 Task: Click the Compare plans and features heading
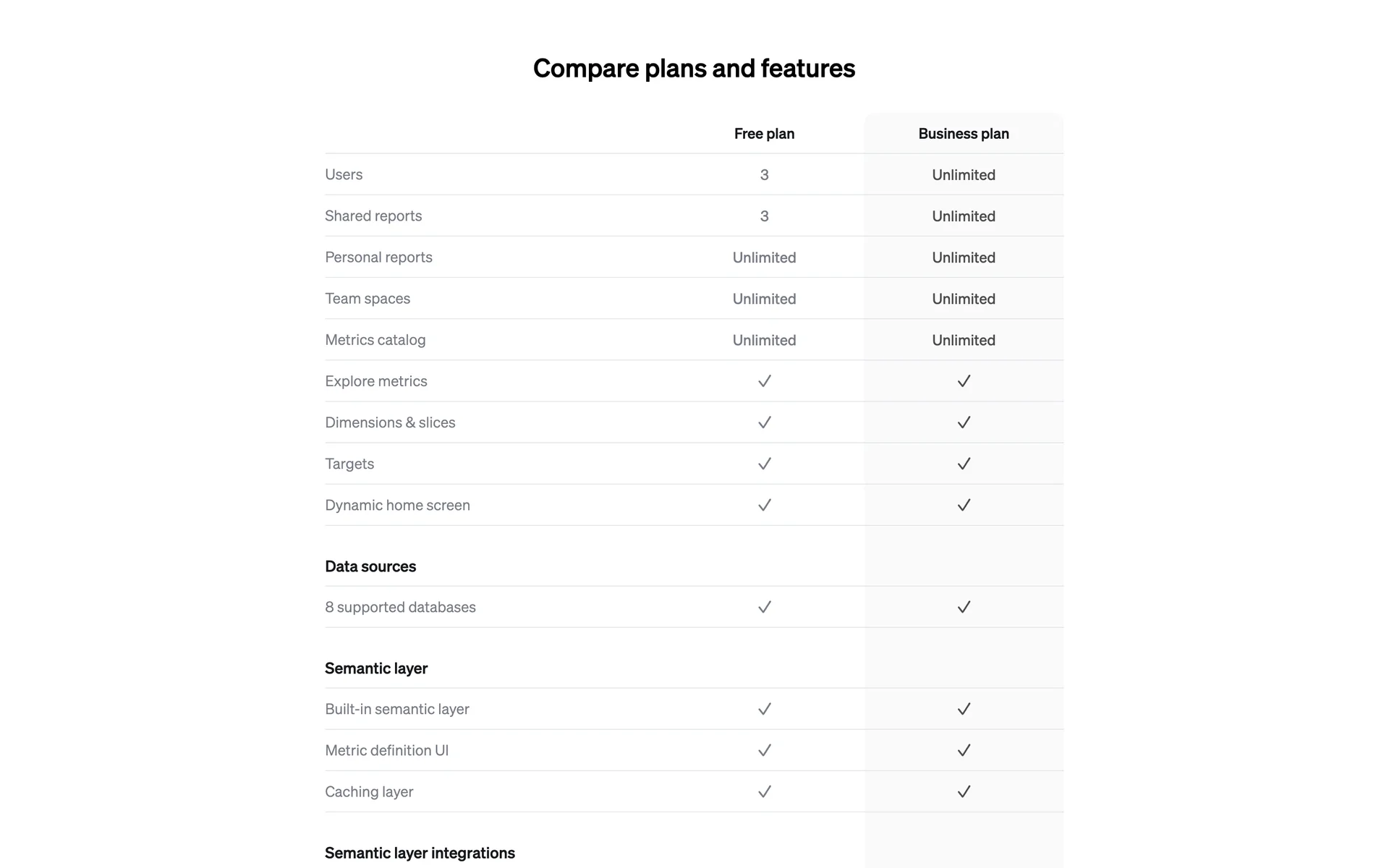(x=694, y=68)
